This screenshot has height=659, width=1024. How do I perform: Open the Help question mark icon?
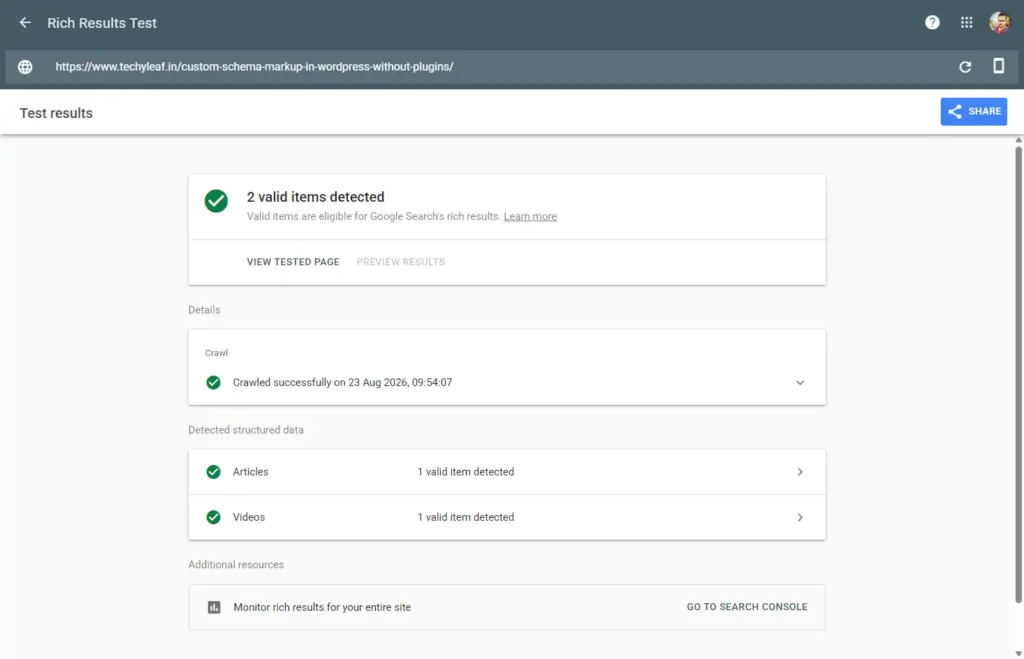(x=932, y=23)
